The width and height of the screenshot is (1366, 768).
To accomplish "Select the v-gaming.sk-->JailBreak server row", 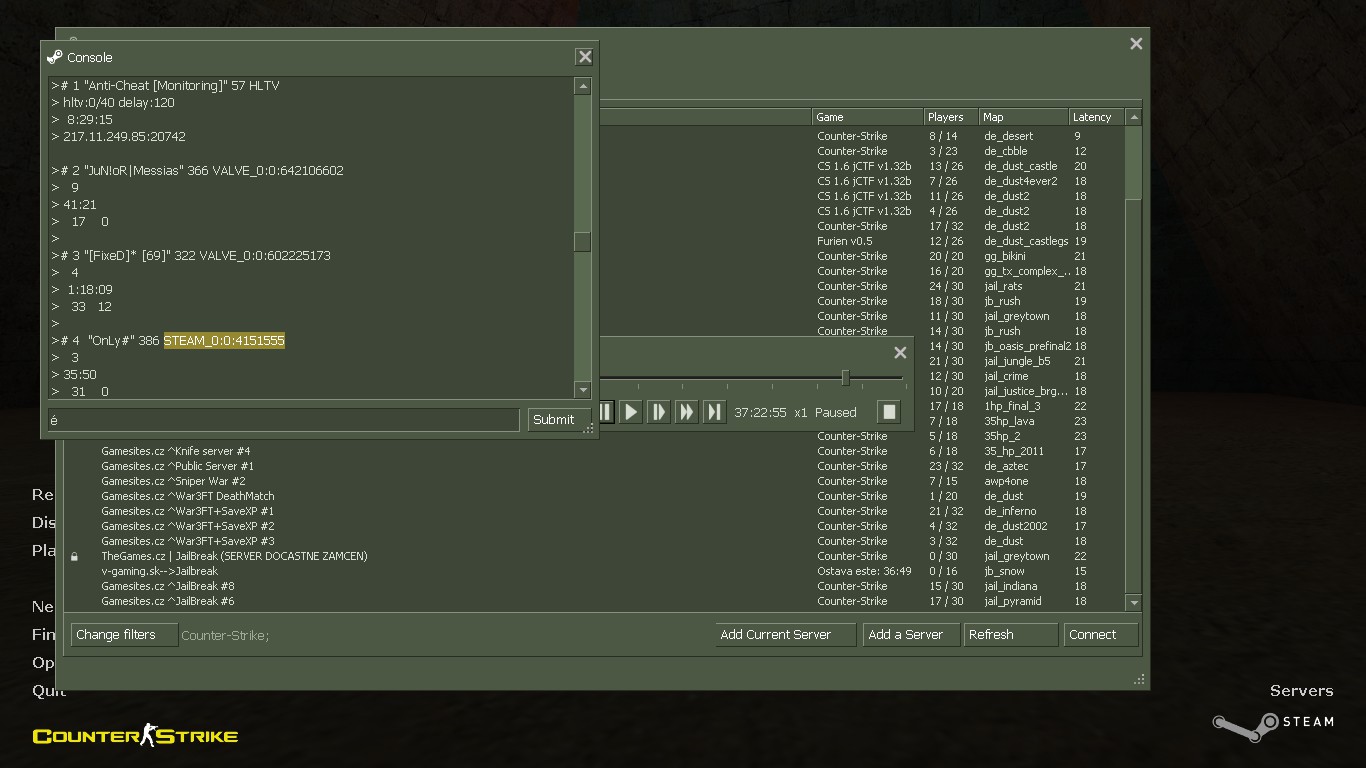I will 596,571.
